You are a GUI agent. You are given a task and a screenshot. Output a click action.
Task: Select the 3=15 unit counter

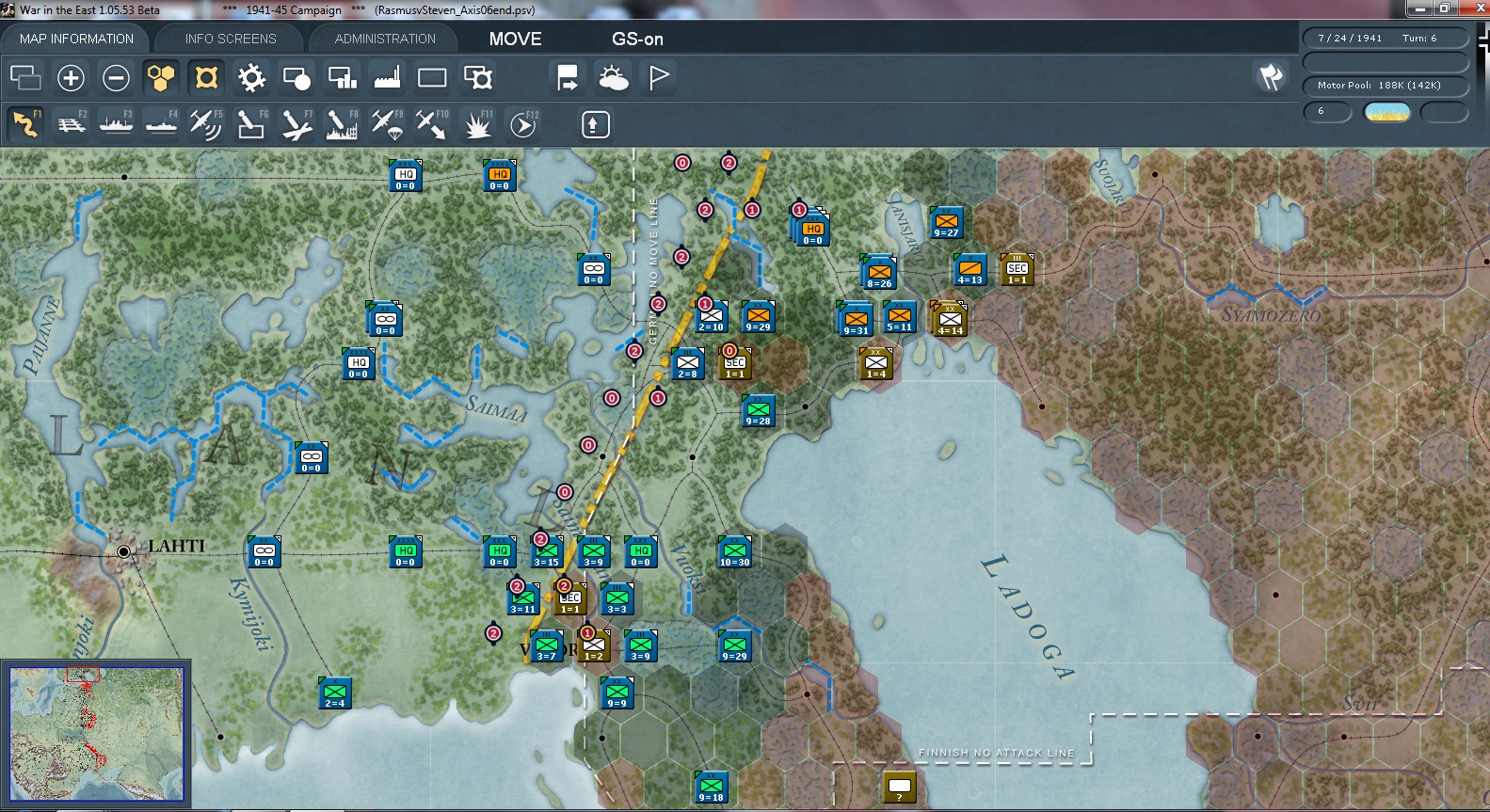coord(547,552)
